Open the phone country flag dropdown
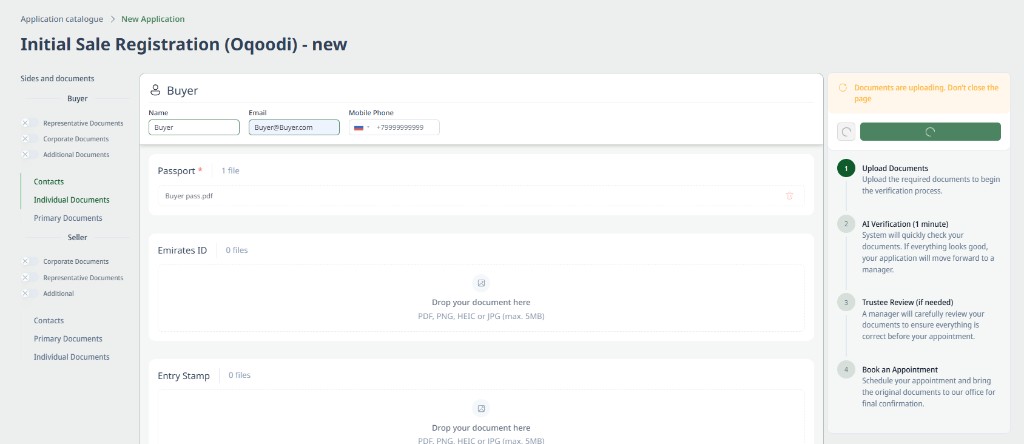The height and width of the screenshot is (444, 1024). click(361, 127)
